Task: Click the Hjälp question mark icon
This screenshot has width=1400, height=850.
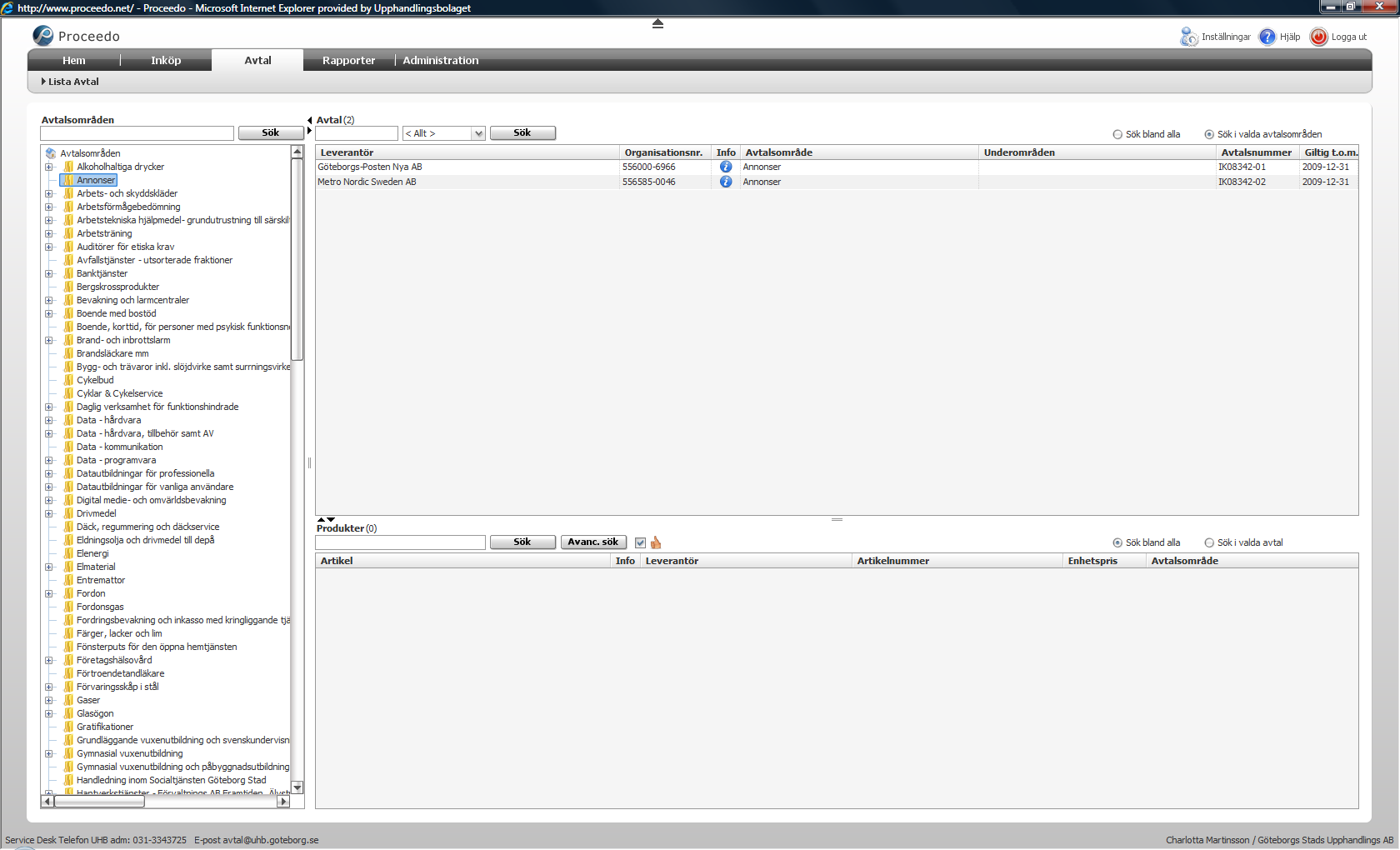Action: coord(1267,37)
